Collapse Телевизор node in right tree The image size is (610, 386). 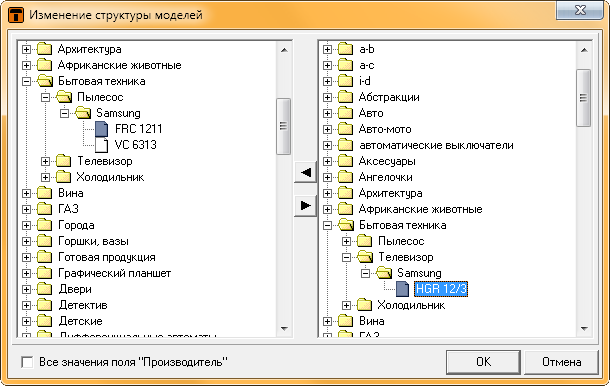tap(346, 257)
